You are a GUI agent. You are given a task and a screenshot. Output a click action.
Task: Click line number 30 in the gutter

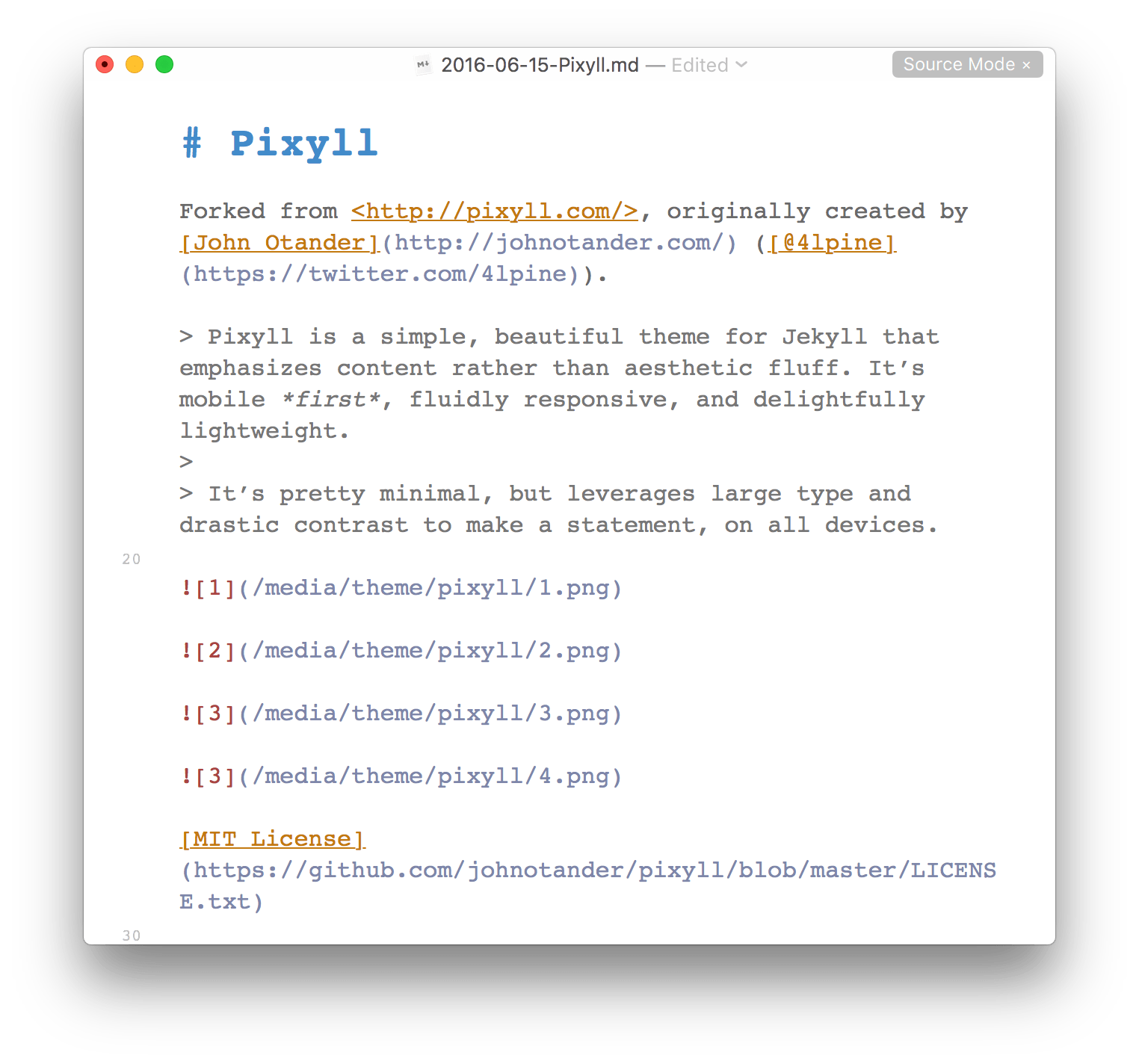132,935
